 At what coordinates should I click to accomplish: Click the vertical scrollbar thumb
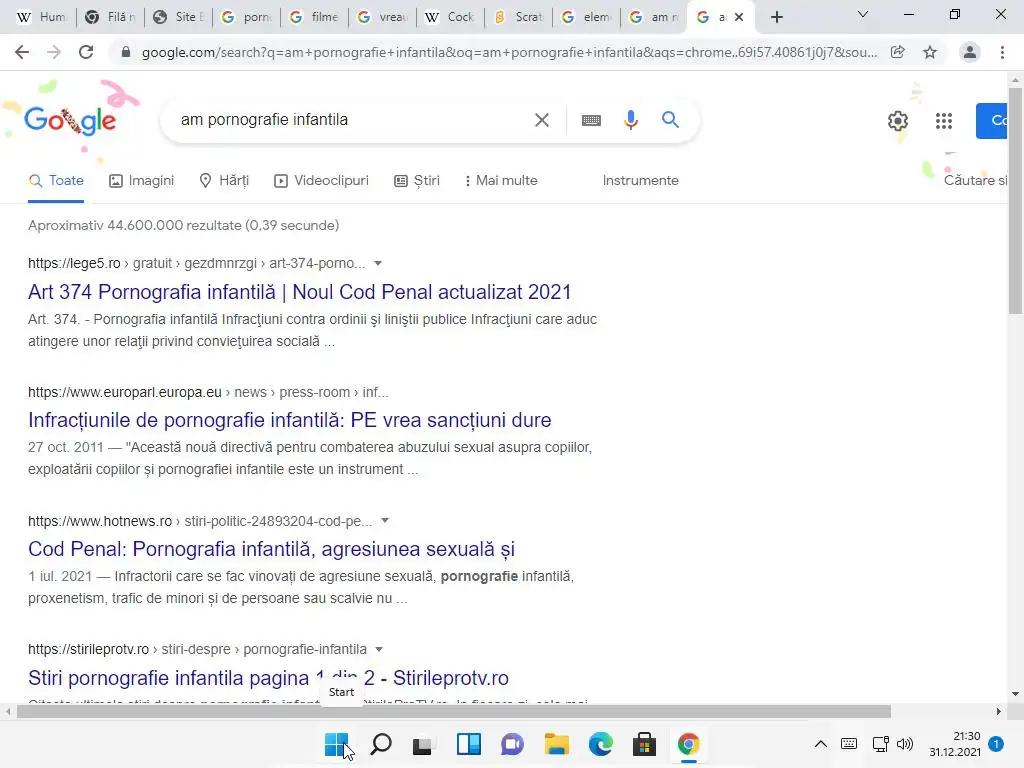[1015, 201]
